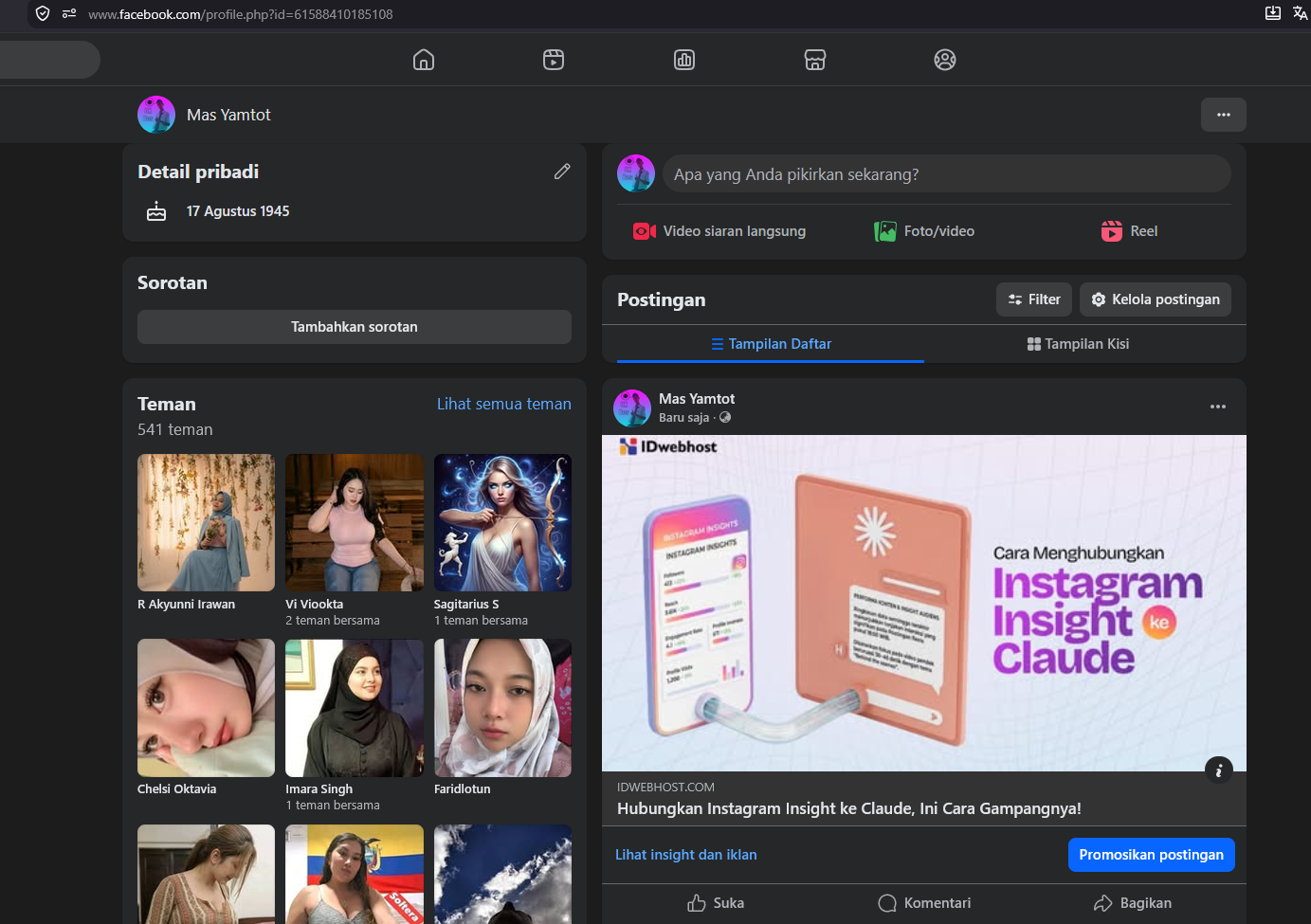Click the browser address bar URL
Screen dimensions: 1311x924
pos(241,14)
